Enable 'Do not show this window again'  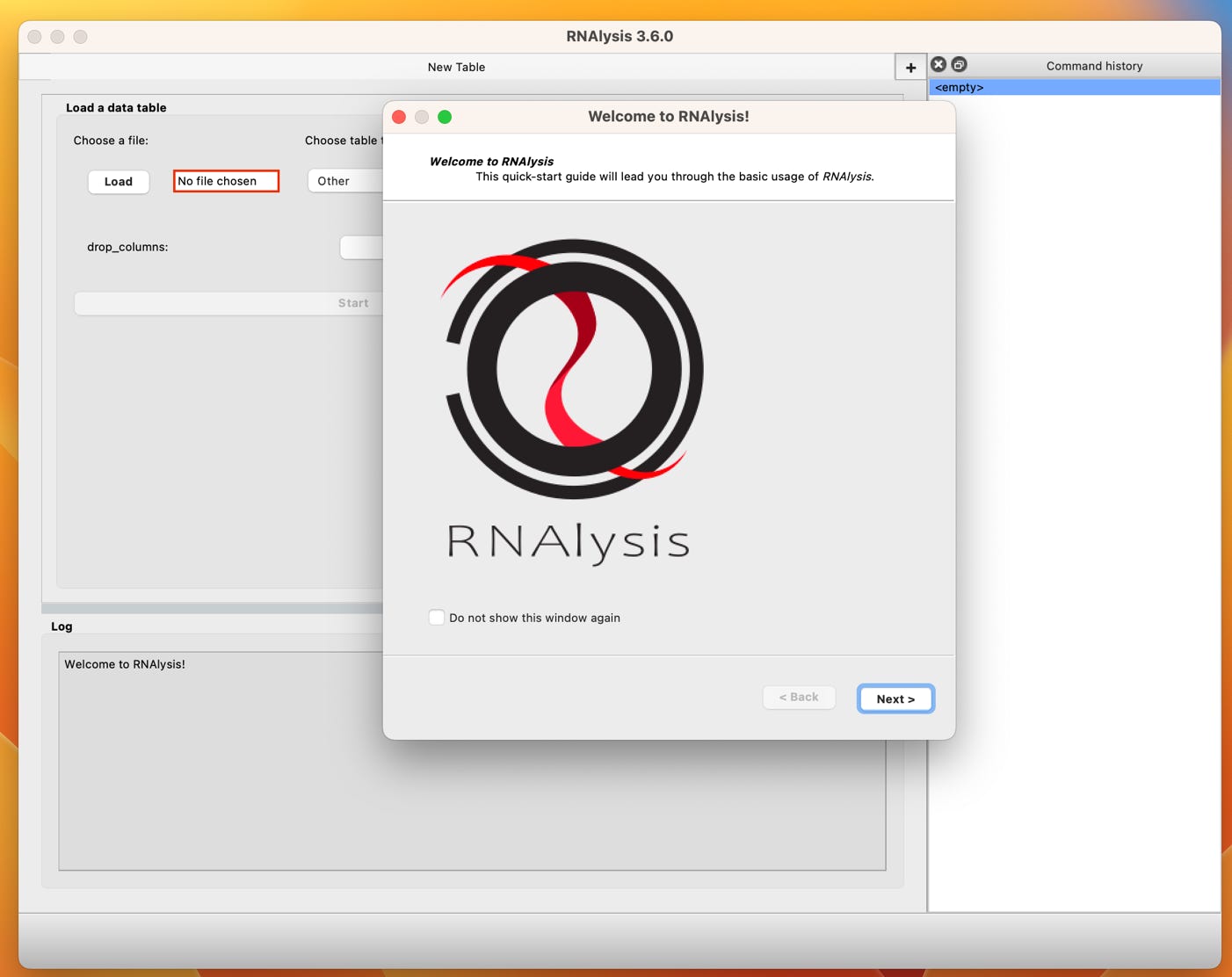coord(437,618)
